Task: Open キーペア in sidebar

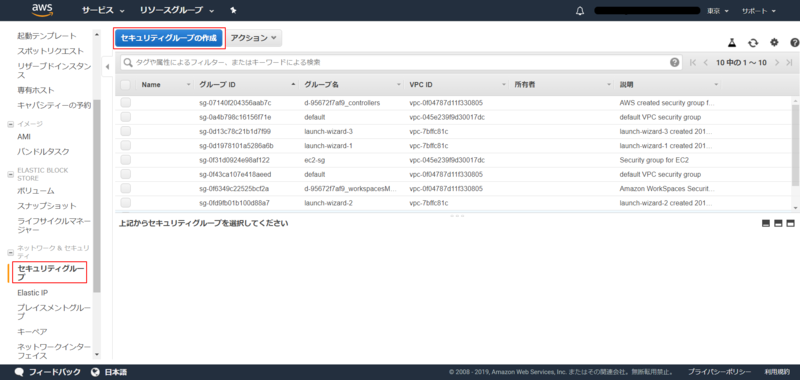Action: click(x=32, y=332)
